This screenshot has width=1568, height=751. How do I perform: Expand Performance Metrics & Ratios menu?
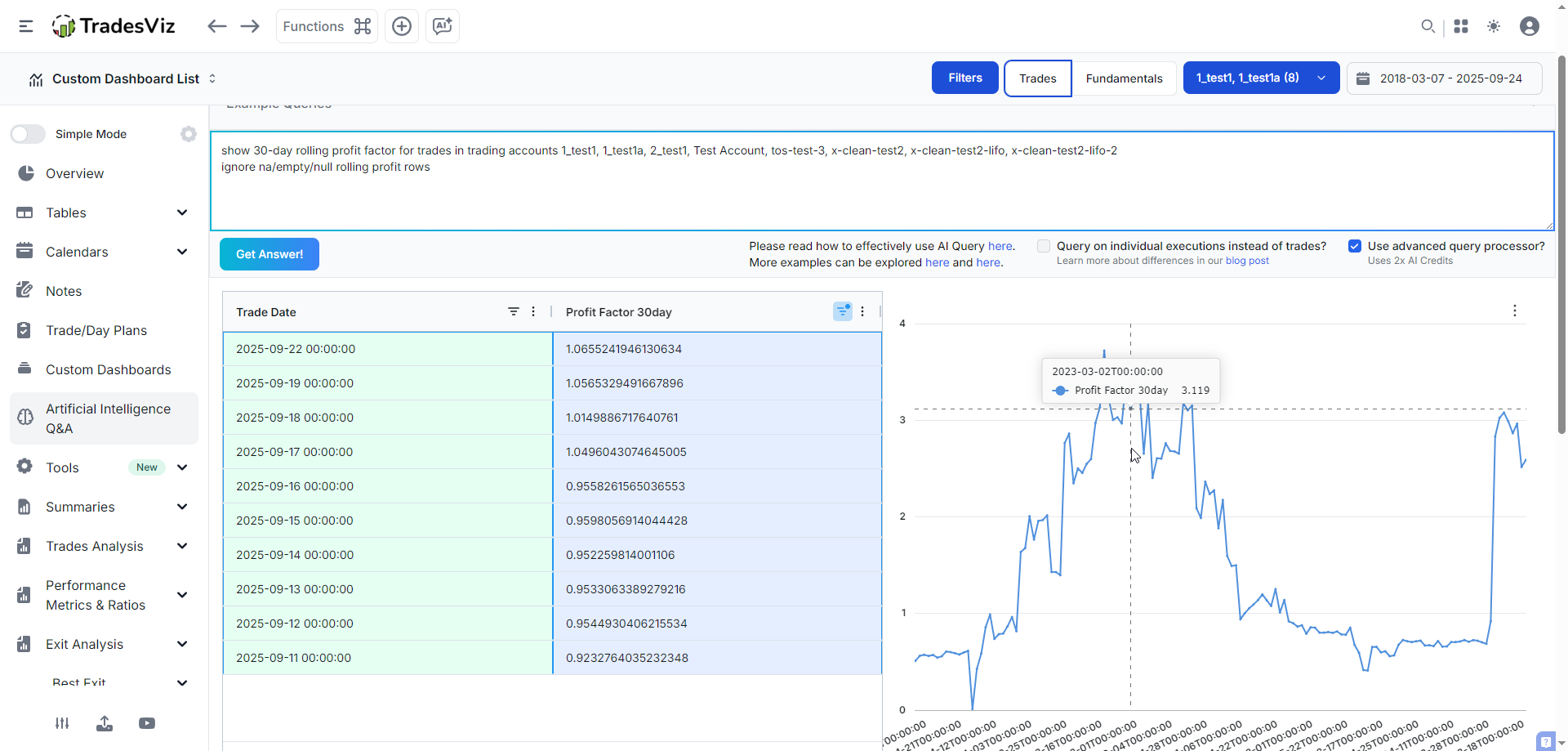tap(104, 595)
